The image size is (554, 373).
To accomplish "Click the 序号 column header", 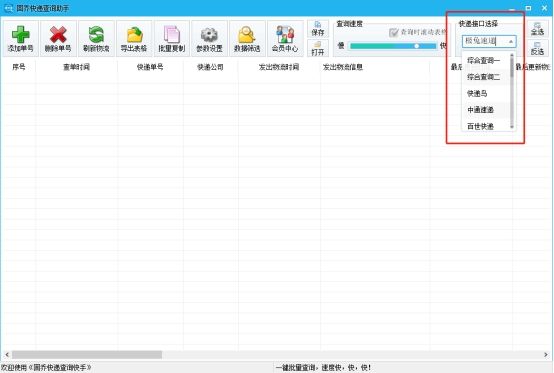I will (x=19, y=67).
